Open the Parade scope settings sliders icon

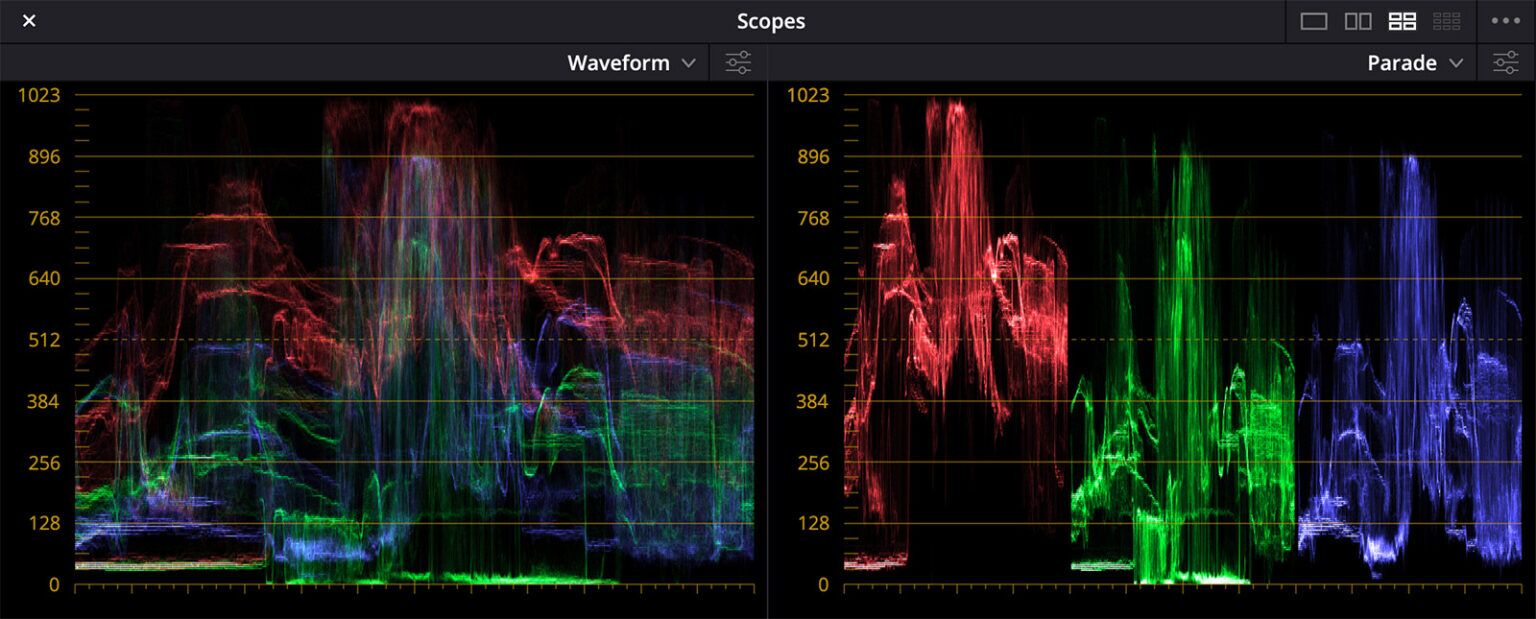pyautogui.click(x=1507, y=62)
